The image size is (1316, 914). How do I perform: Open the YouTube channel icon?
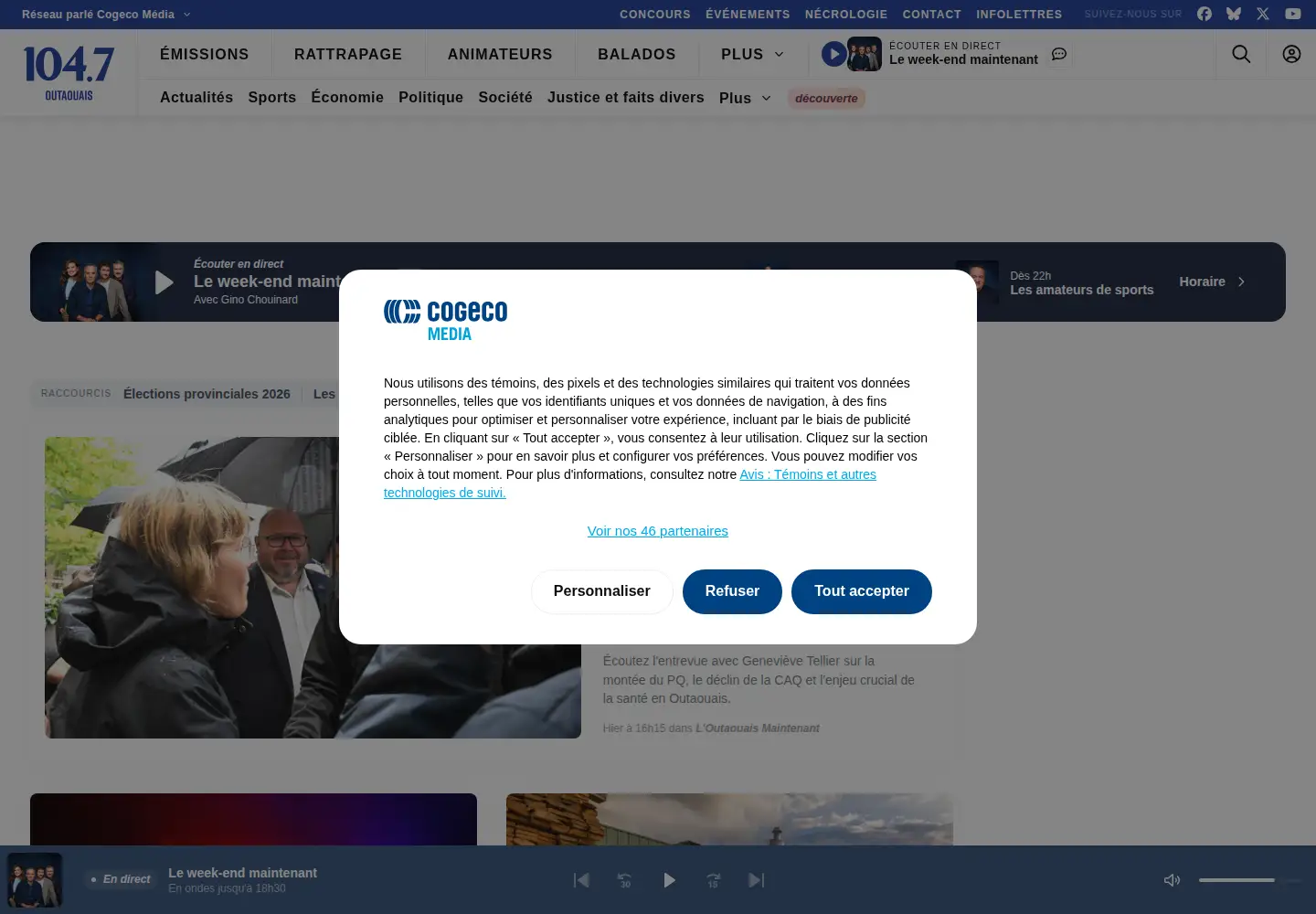click(1293, 14)
